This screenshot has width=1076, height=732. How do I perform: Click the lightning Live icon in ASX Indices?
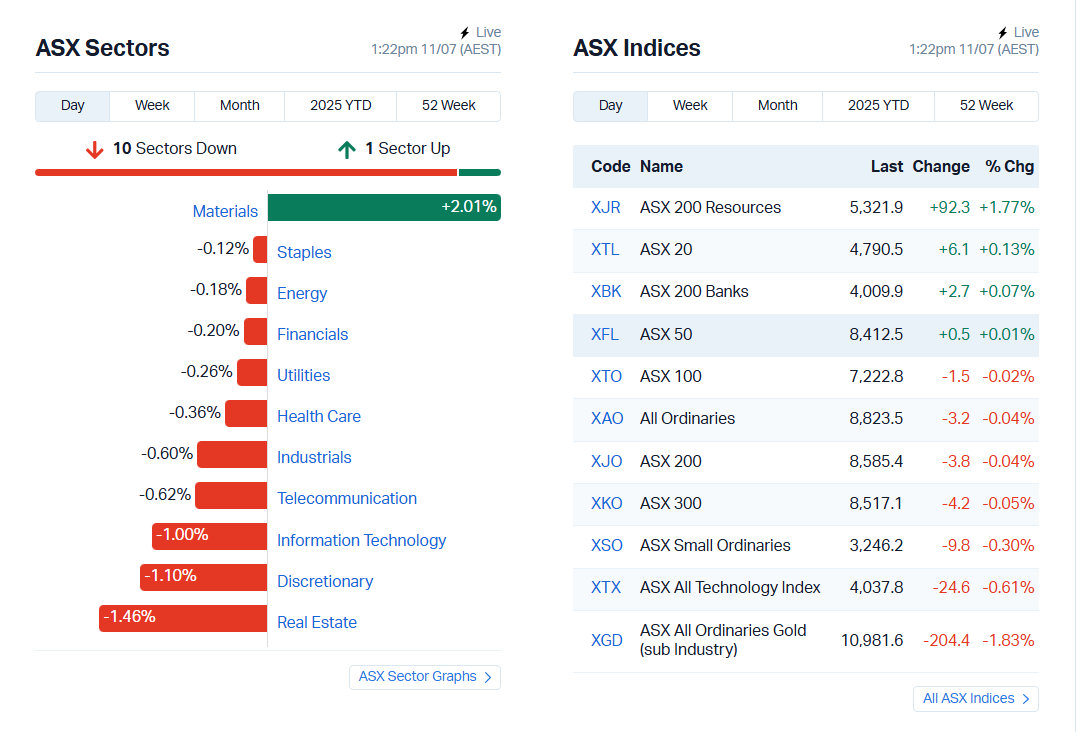pos(1003,33)
